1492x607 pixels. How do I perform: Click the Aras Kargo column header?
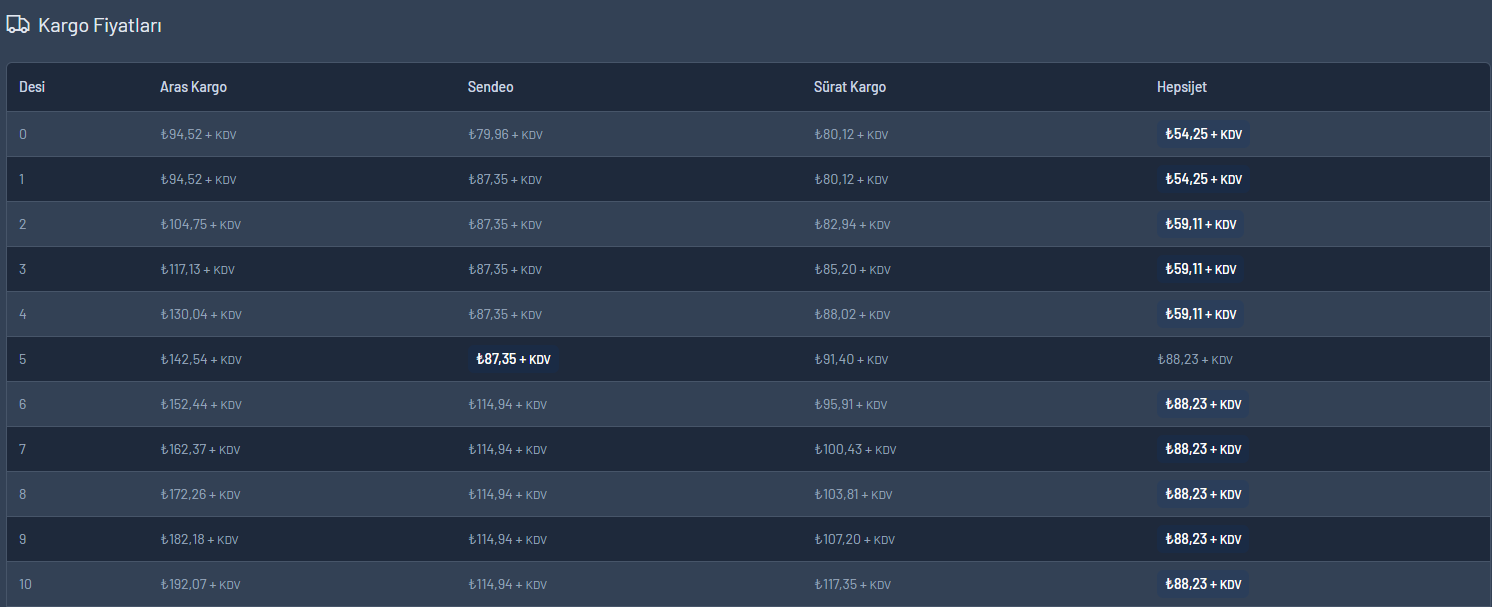pos(193,87)
